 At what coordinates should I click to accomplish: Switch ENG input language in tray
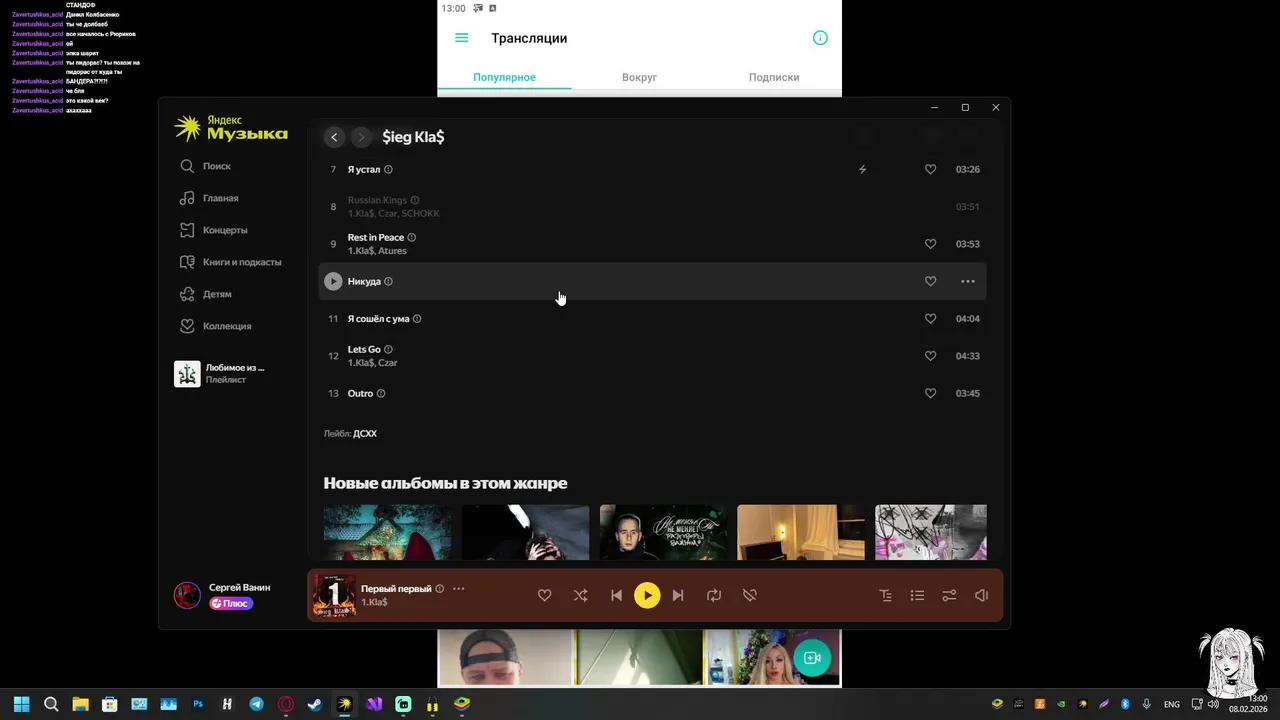click(1171, 704)
